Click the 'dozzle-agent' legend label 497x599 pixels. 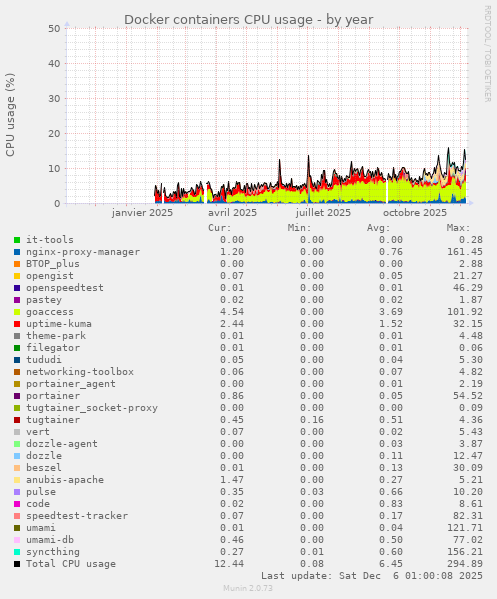point(62,444)
